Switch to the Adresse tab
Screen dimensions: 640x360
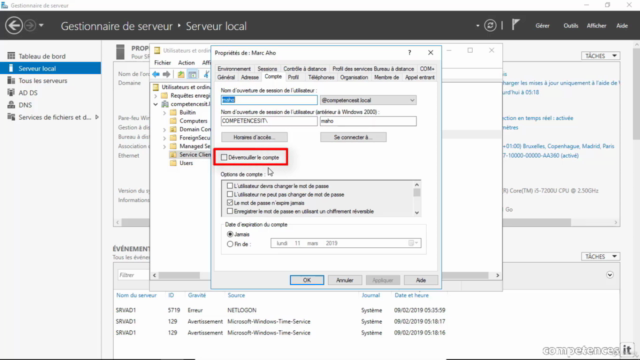249,78
